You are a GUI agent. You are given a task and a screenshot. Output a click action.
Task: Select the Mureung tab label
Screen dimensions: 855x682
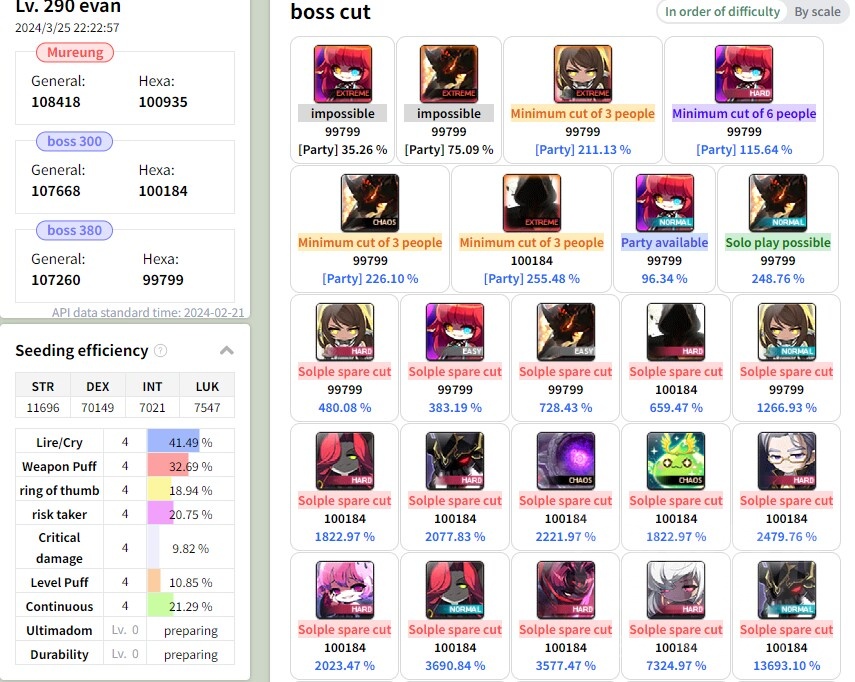[75, 52]
